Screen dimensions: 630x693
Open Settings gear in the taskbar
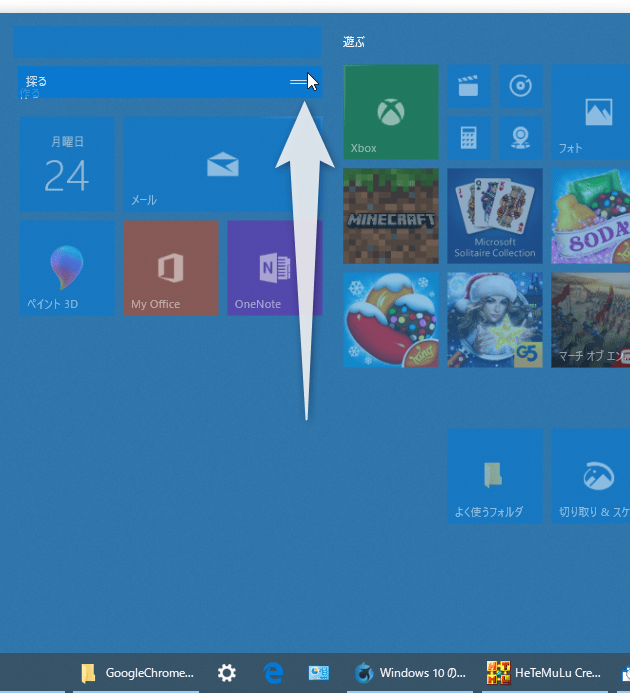pyautogui.click(x=227, y=673)
